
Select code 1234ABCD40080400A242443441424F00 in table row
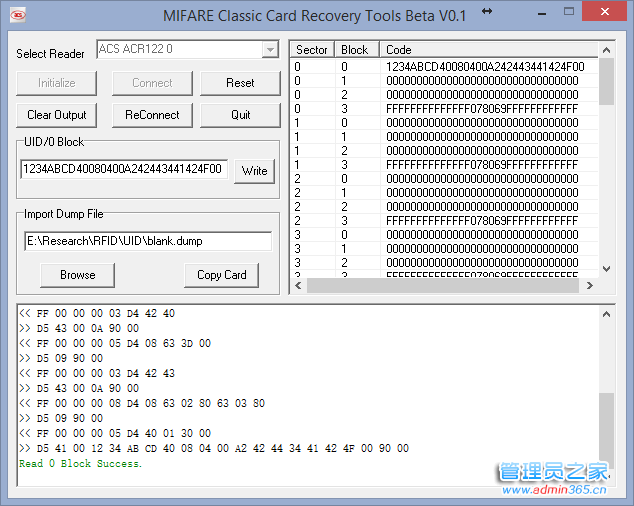point(485,67)
